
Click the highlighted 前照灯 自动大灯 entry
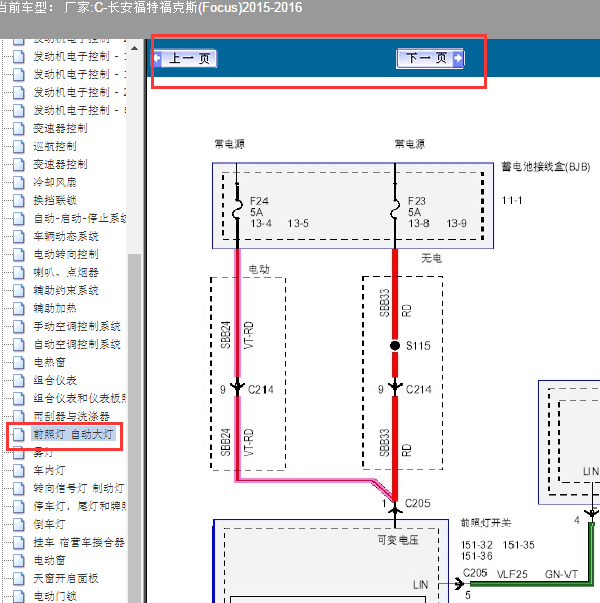(x=73, y=435)
